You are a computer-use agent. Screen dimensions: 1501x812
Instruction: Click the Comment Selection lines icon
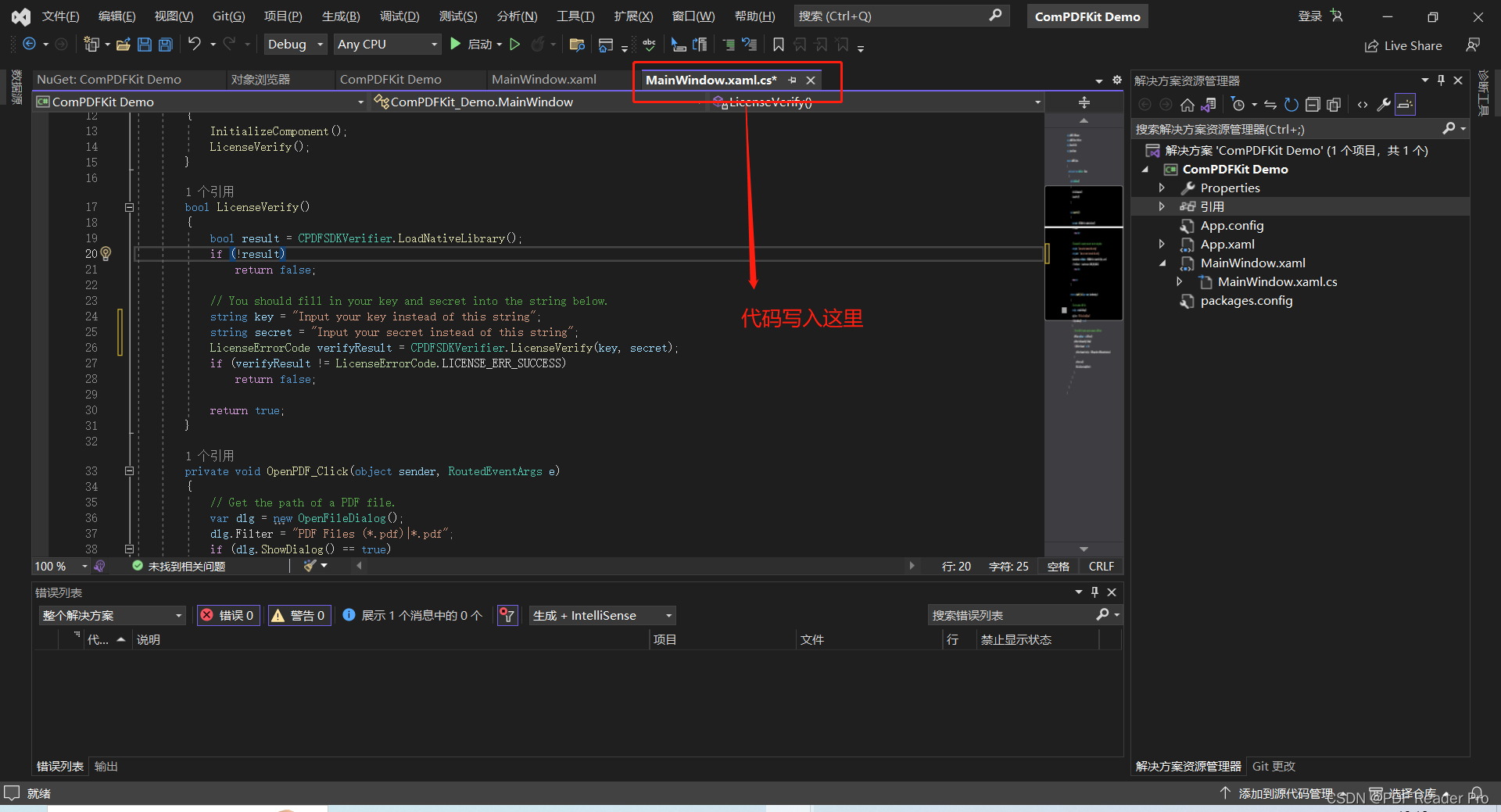pyautogui.click(x=729, y=45)
